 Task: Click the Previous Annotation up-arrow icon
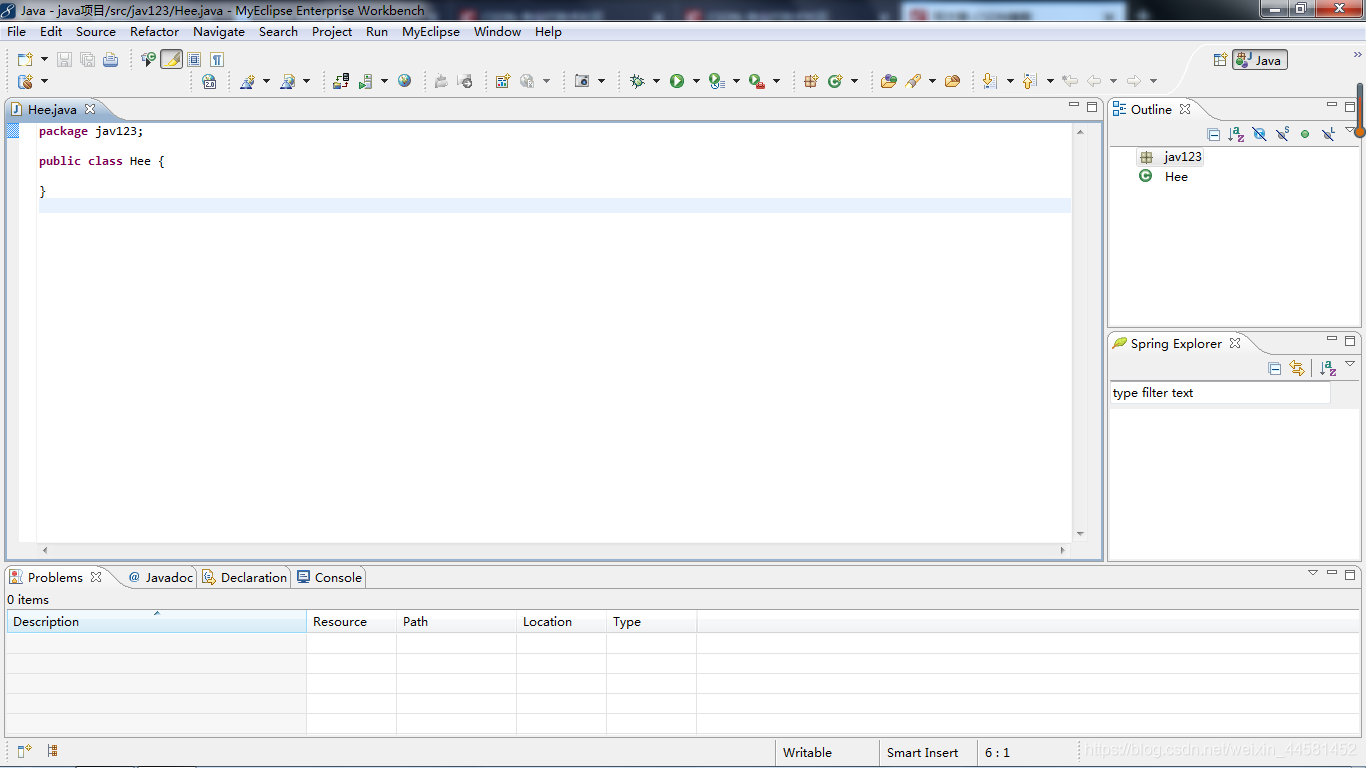(1030, 81)
